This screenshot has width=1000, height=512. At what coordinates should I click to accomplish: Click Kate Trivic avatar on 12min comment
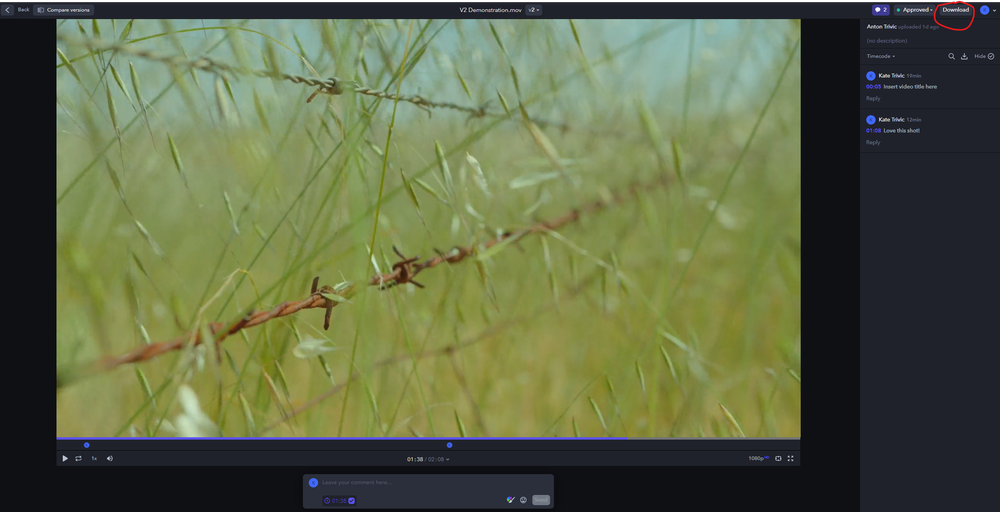pyautogui.click(x=871, y=120)
